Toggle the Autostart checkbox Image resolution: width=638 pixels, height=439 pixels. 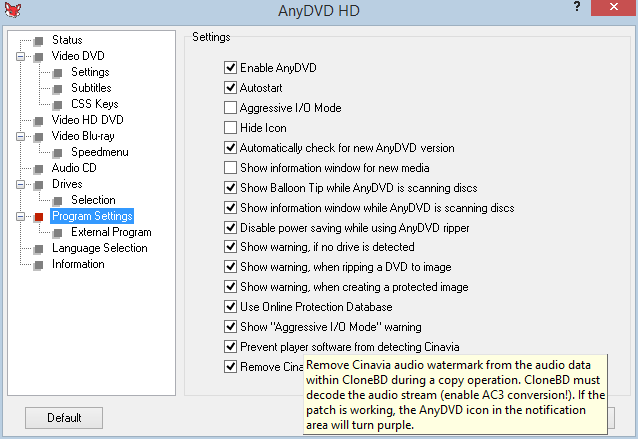pos(230,87)
